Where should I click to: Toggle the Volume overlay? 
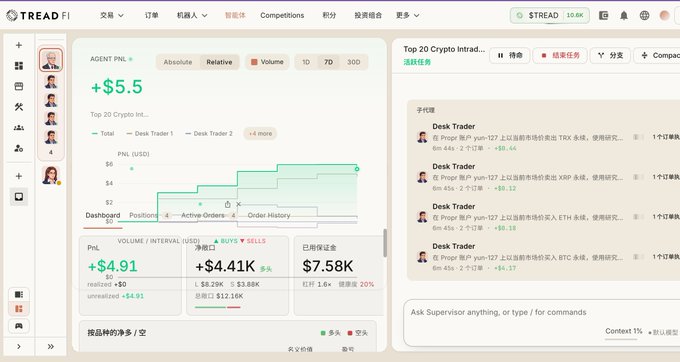267,62
